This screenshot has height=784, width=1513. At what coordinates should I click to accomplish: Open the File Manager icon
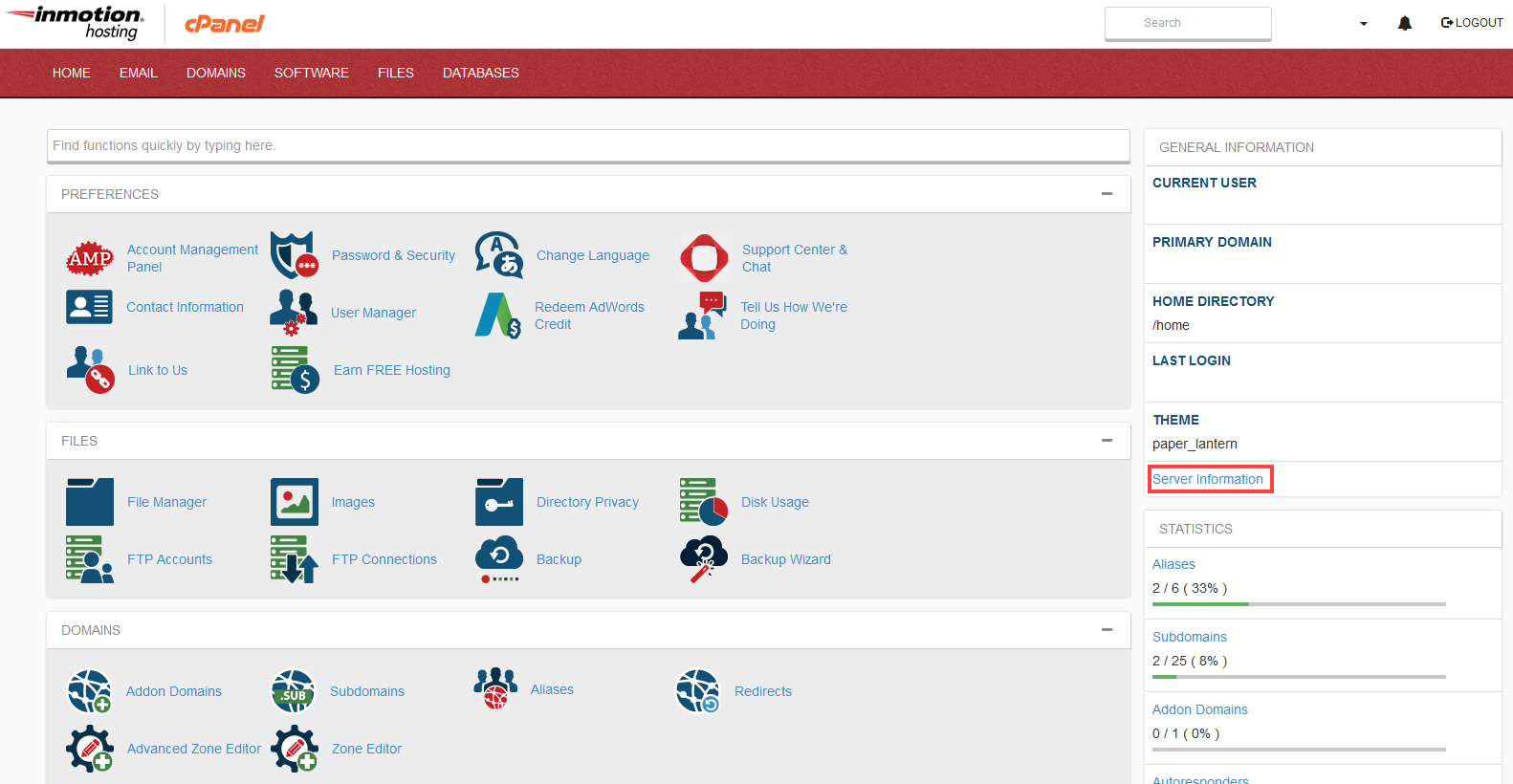click(x=90, y=502)
